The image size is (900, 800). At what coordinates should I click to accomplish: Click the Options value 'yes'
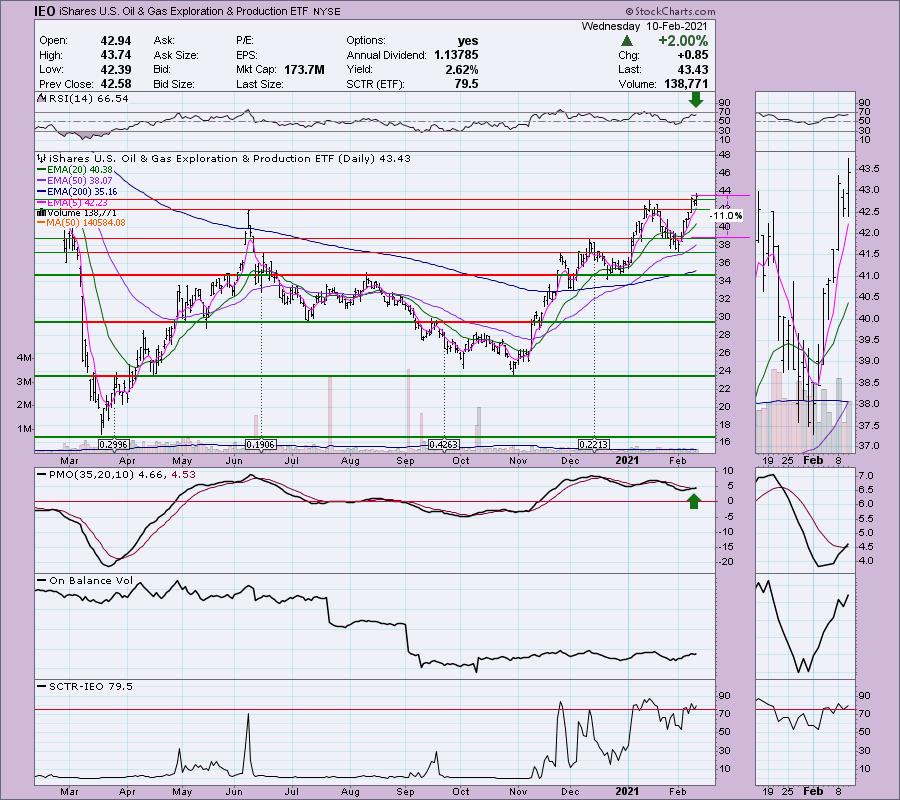click(x=468, y=41)
